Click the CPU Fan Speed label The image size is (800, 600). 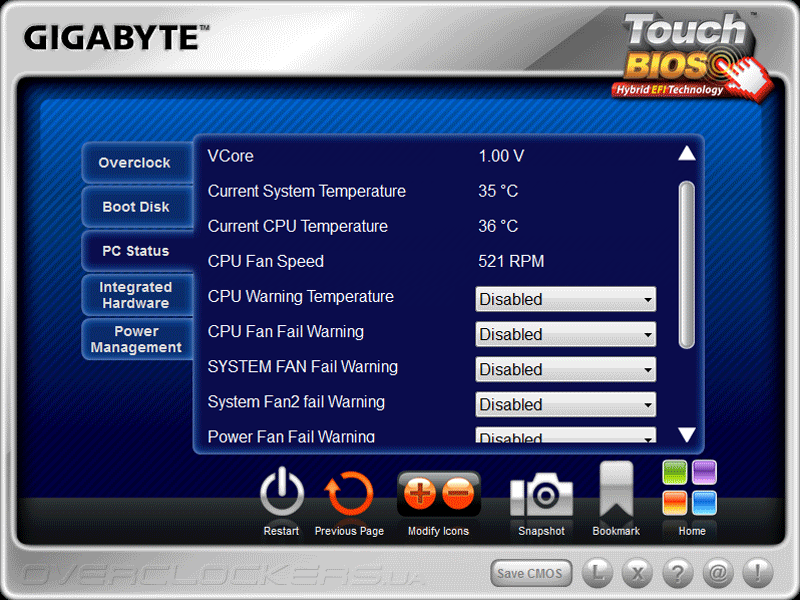click(266, 261)
